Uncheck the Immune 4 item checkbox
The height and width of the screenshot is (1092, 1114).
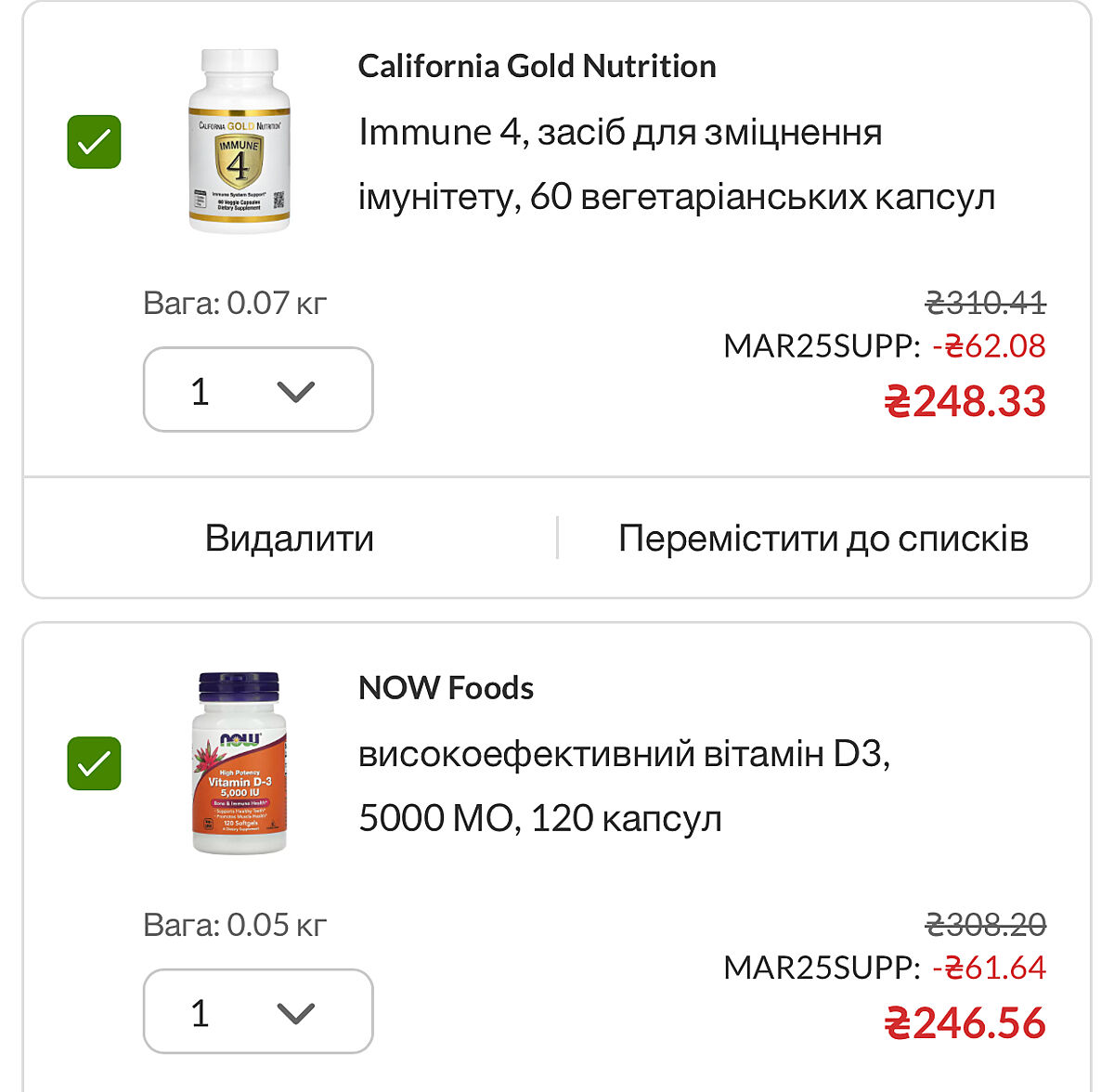click(94, 142)
